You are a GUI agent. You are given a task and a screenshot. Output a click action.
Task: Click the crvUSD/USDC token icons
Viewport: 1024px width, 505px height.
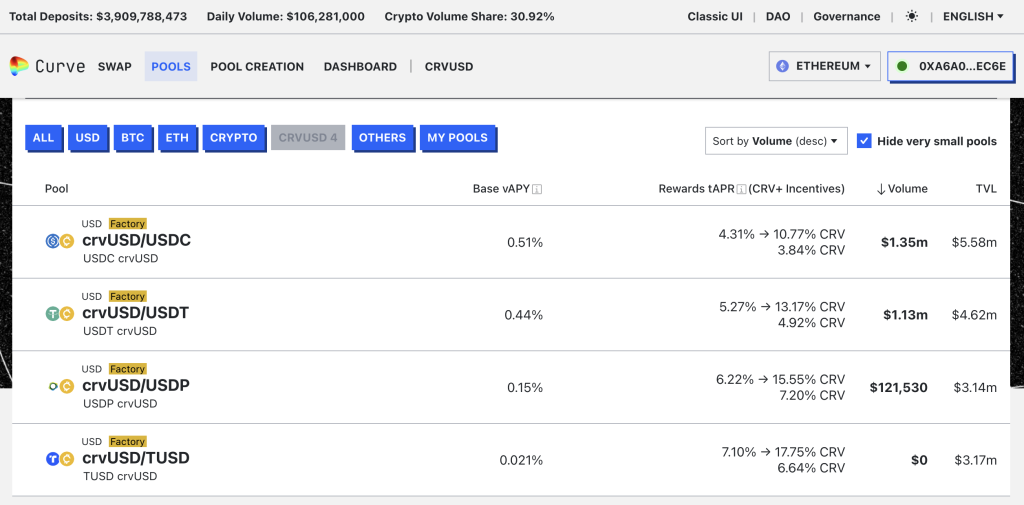(x=59, y=242)
